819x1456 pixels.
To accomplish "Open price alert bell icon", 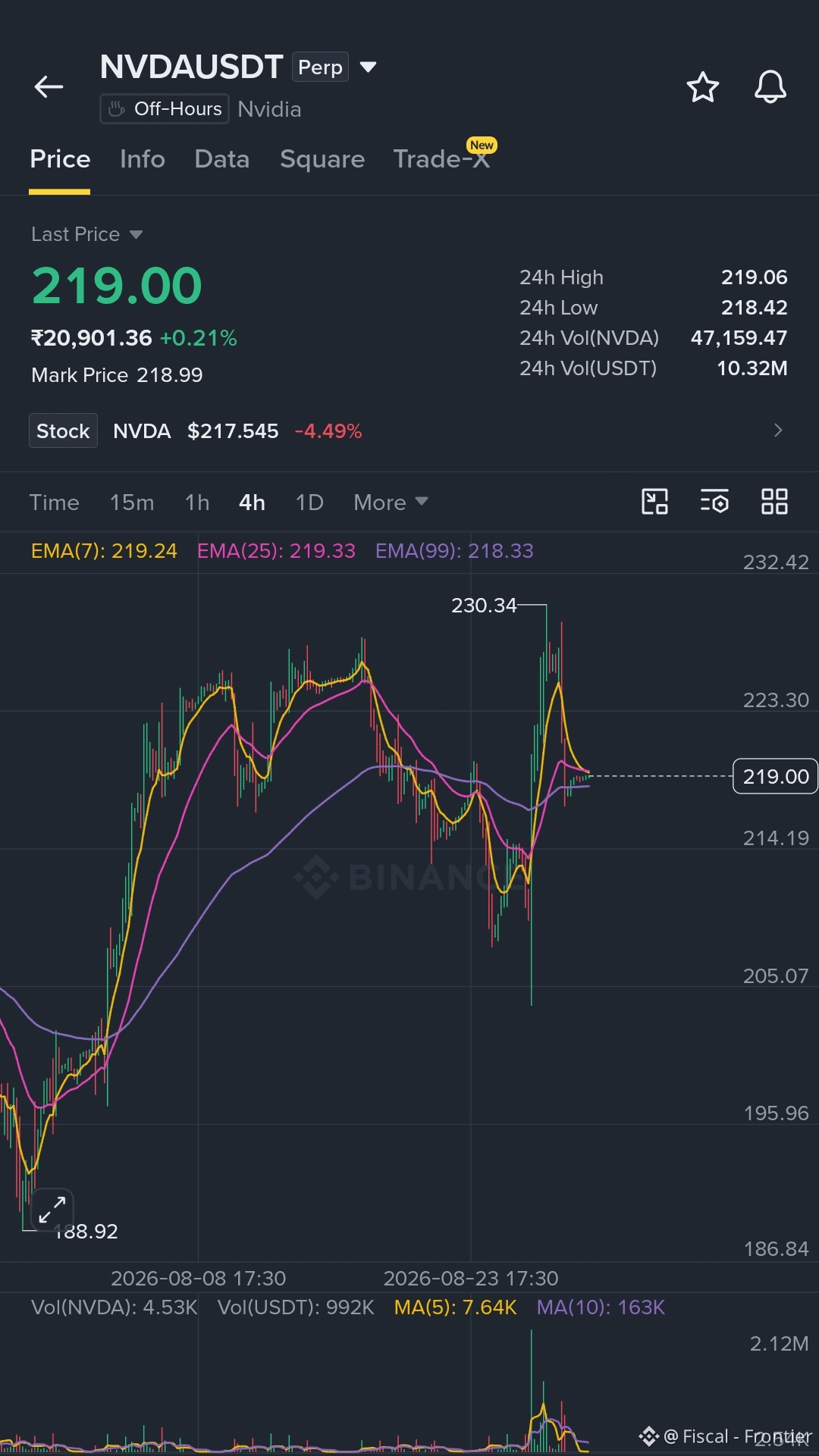I will coord(770,87).
